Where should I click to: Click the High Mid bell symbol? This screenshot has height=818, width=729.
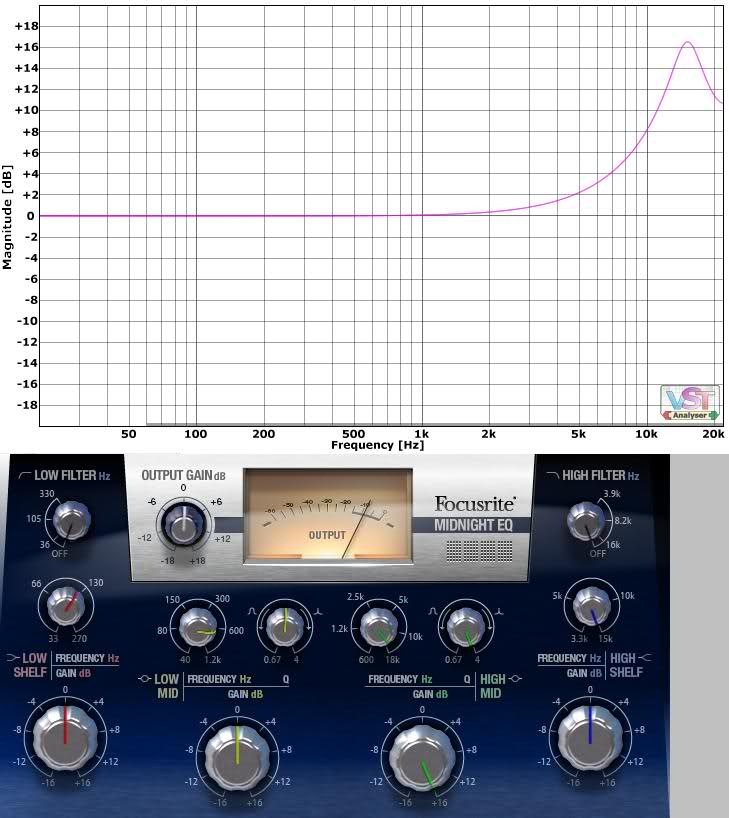(x=515, y=679)
